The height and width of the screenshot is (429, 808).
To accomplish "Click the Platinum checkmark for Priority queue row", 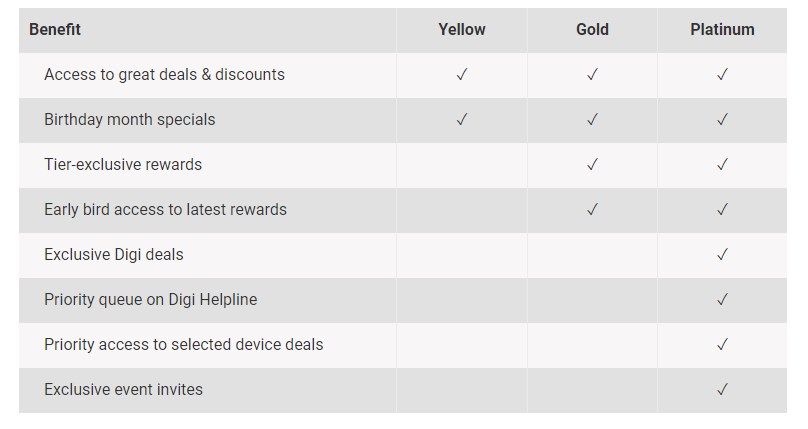I will pyautogui.click(x=722, y=300).
